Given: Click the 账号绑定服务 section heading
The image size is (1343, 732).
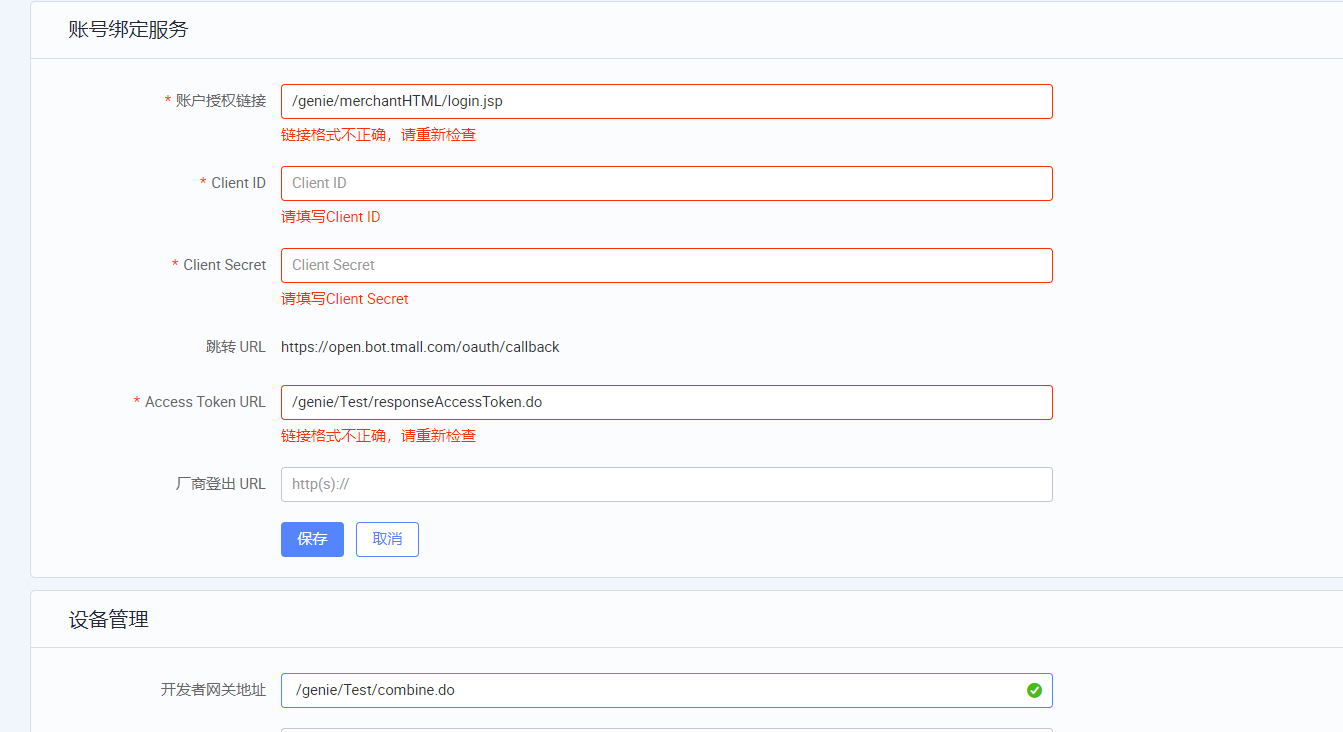Looking at the screenshot, I should [128, 30].
